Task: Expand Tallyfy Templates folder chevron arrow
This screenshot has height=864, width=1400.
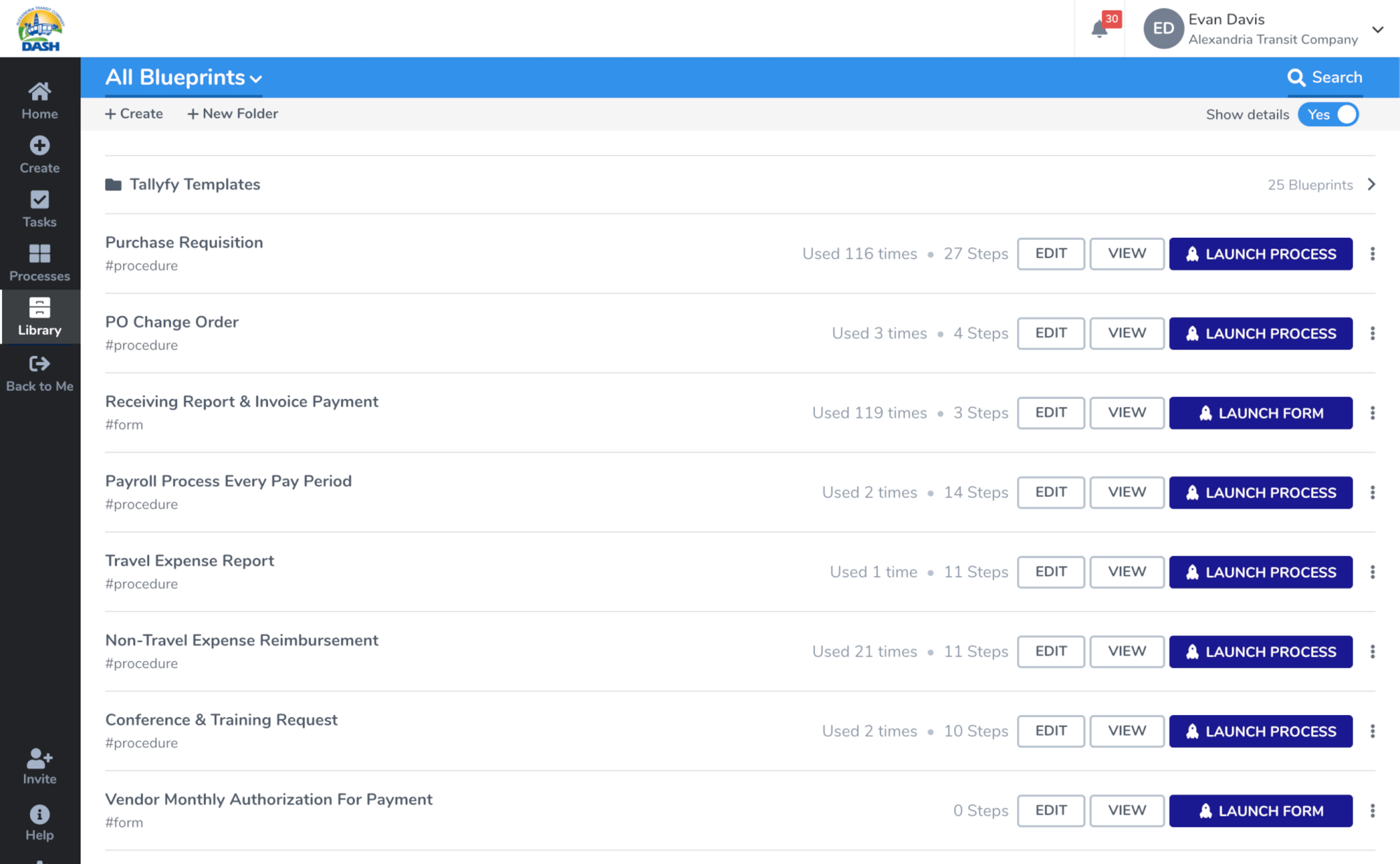Action: click(x=1371, y=184)
